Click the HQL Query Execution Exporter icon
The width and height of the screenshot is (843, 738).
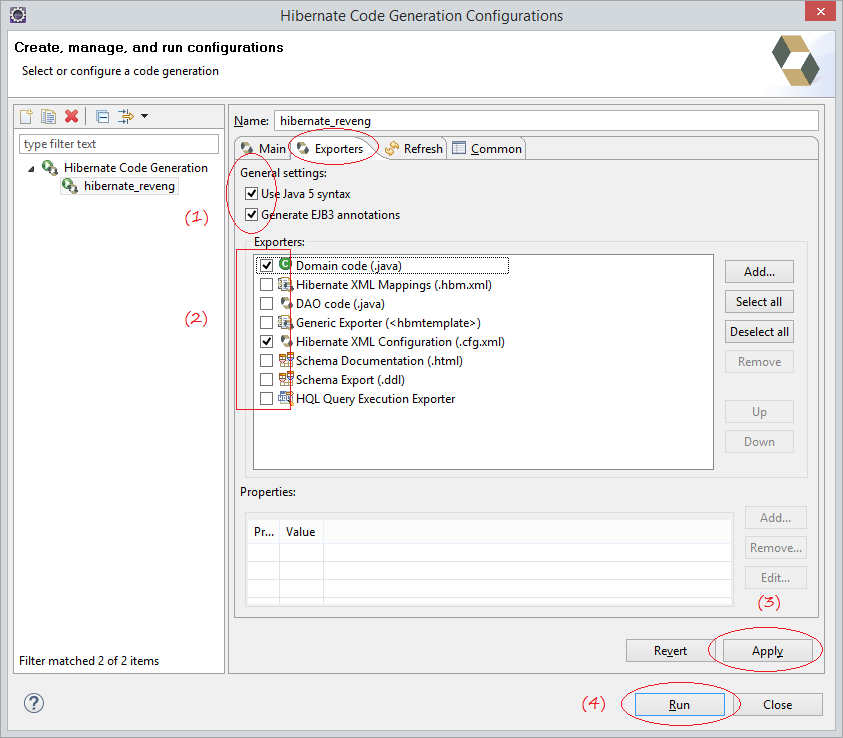pyautogui.click(x=285, y=398)
